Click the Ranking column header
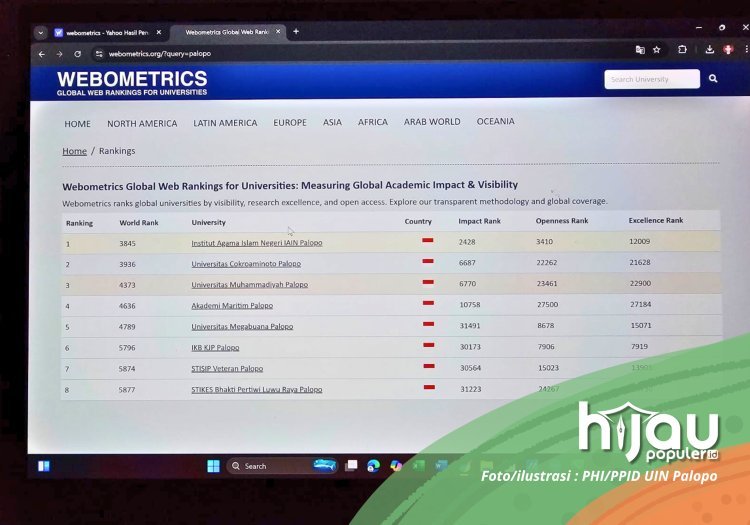The height and width of the screenshot is (525, 750). click(79, 223)
